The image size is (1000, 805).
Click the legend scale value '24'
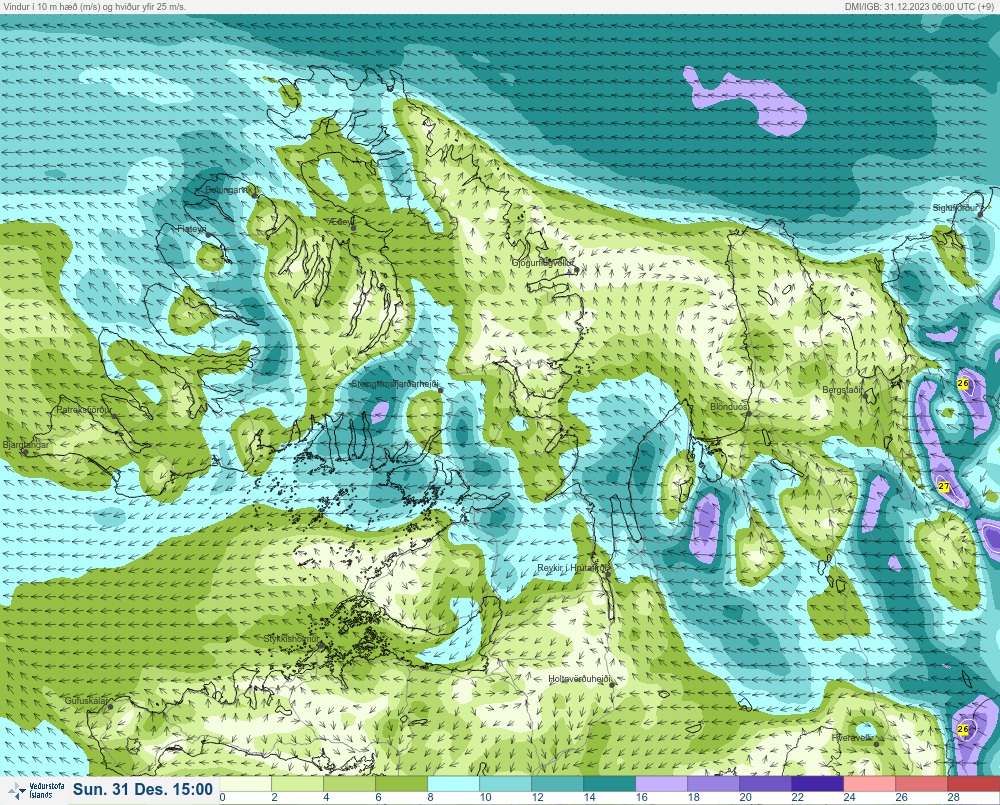coord(849,797)
